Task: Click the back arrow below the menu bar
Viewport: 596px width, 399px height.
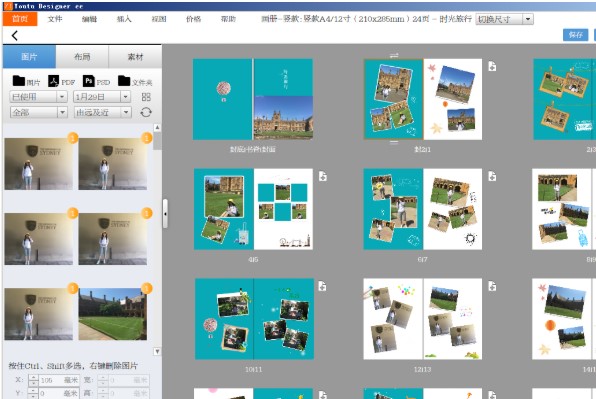Action: pos(14,36)
